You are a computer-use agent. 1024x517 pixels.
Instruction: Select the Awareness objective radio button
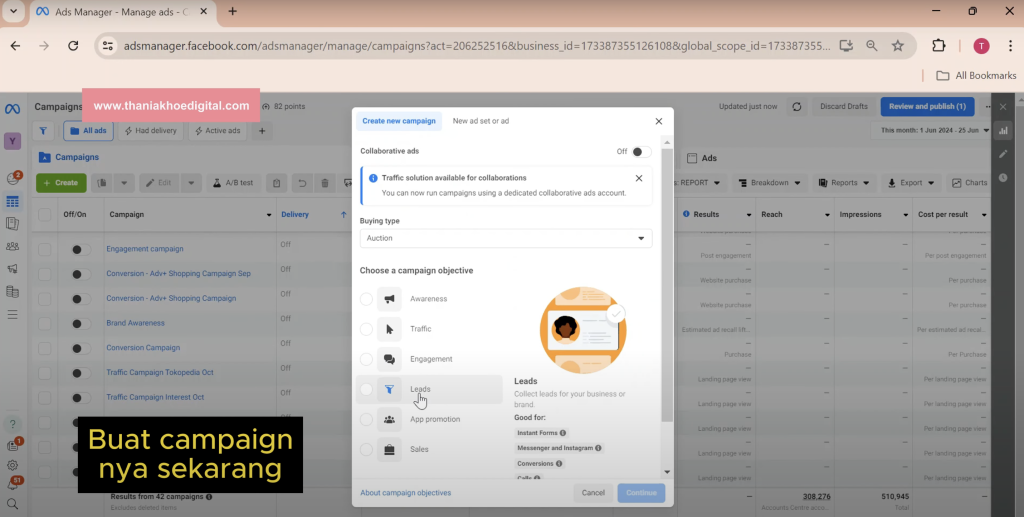coord(366,299)
